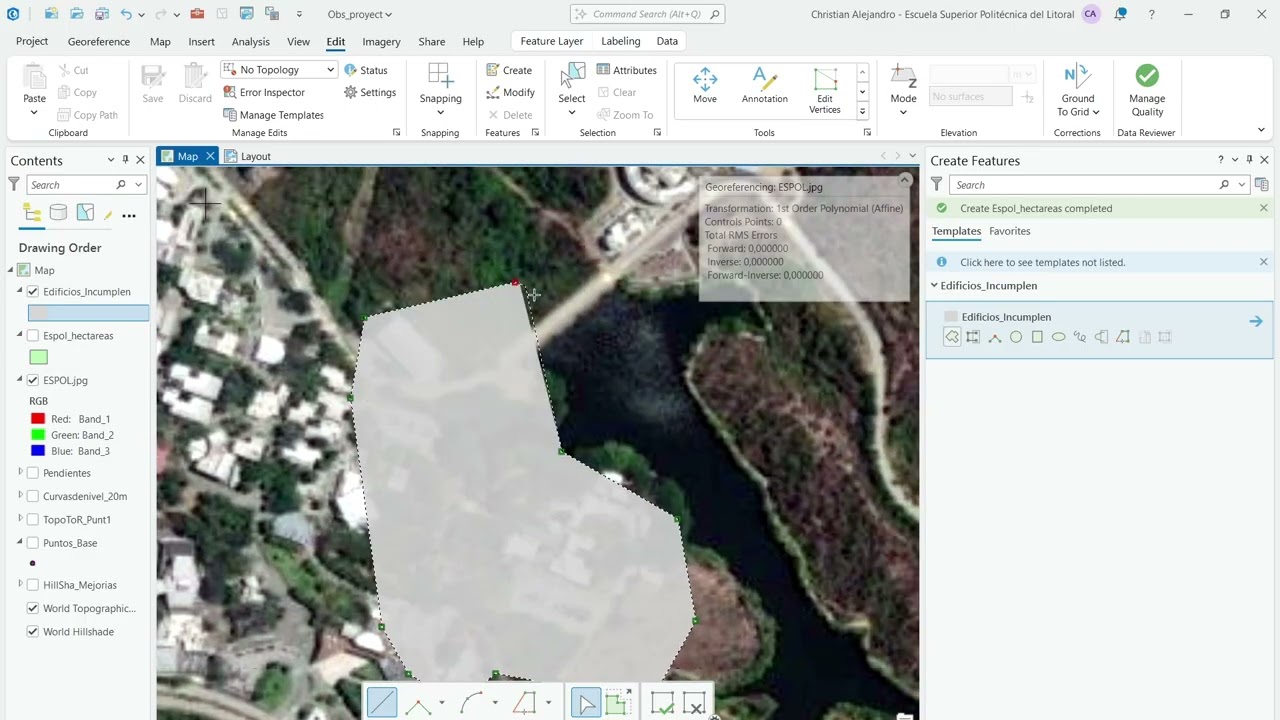Open the Annotation tool
1280x720 pixels.
click(765, 86)
